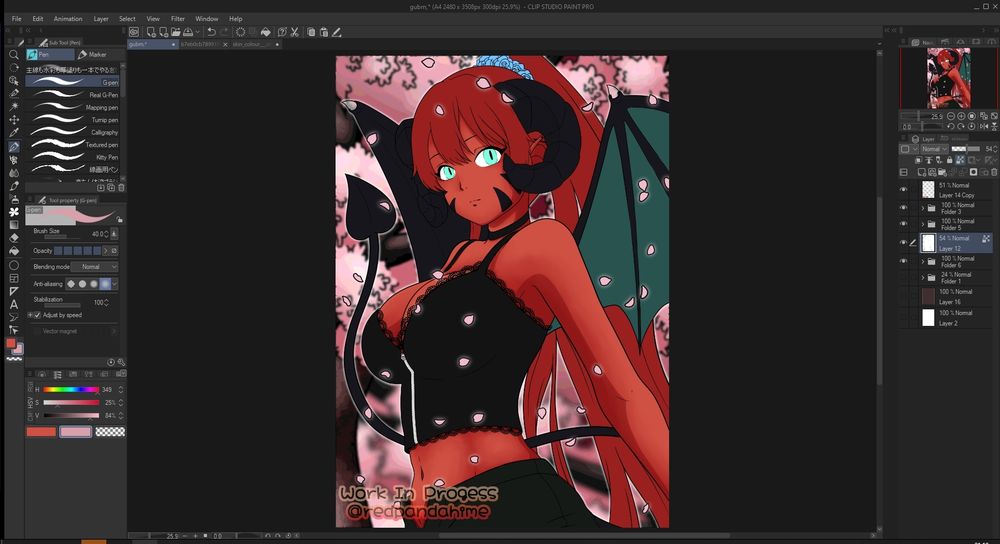
Task: Select the Text tool
Action: 13,304
